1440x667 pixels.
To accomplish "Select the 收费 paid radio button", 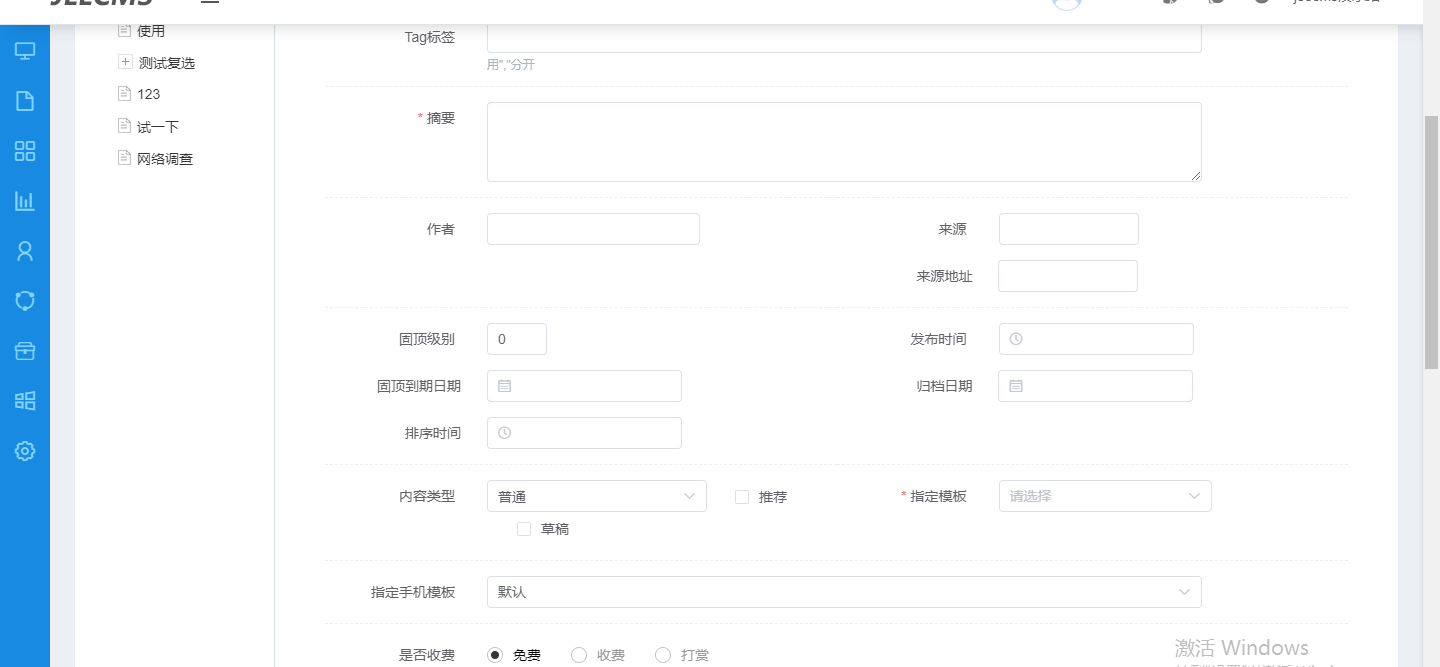I will [x=579, y=655].
